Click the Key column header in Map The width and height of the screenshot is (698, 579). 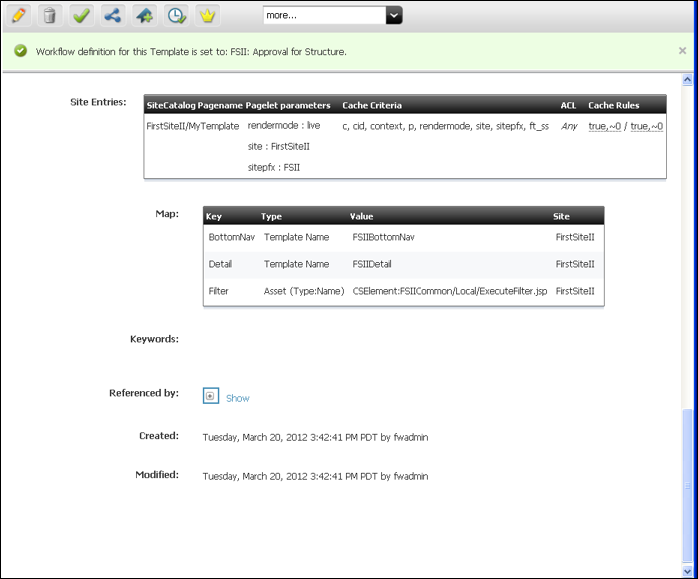pos(214,216)
